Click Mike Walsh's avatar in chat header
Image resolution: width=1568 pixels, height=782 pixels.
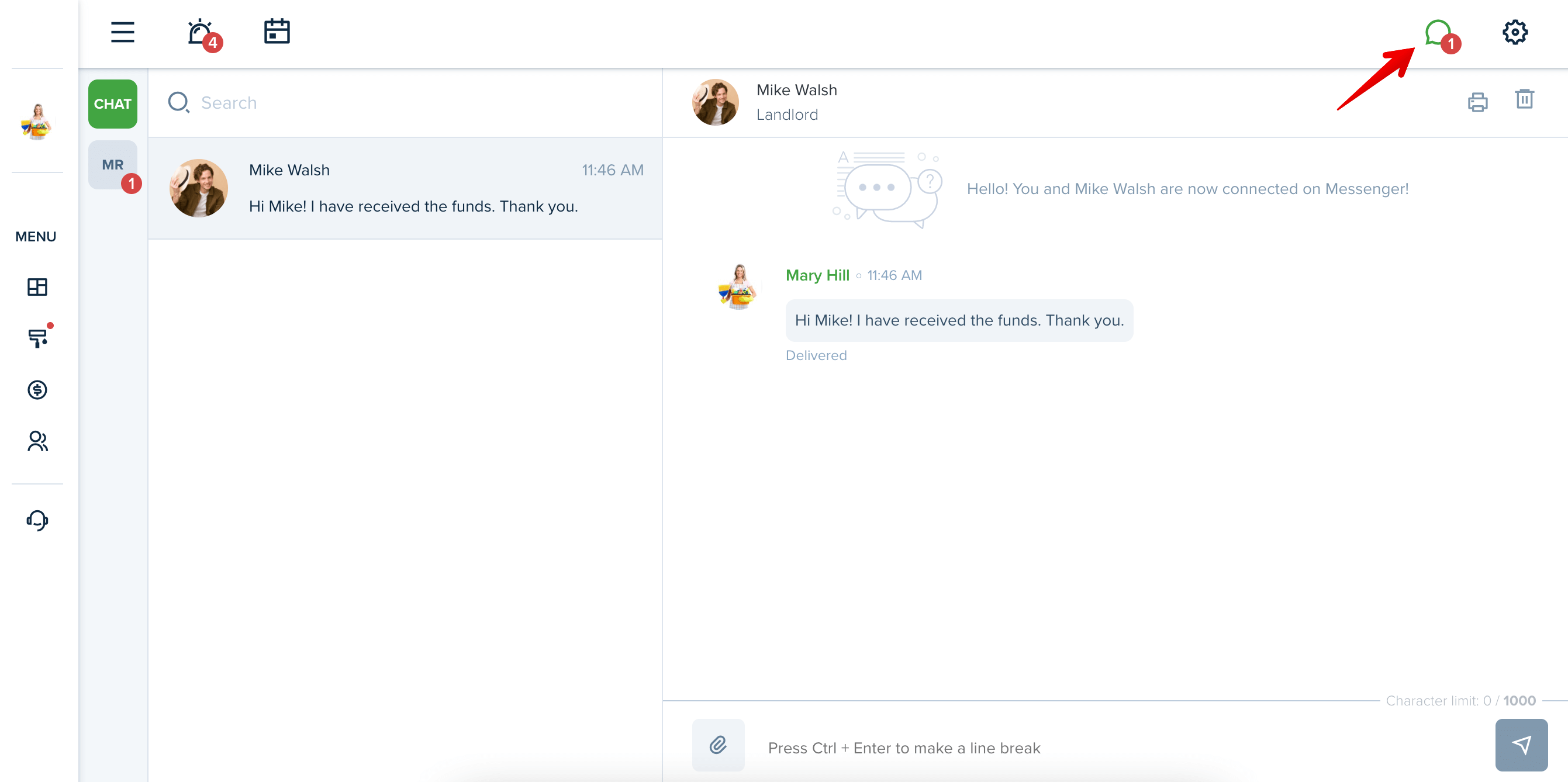point(715,102)
